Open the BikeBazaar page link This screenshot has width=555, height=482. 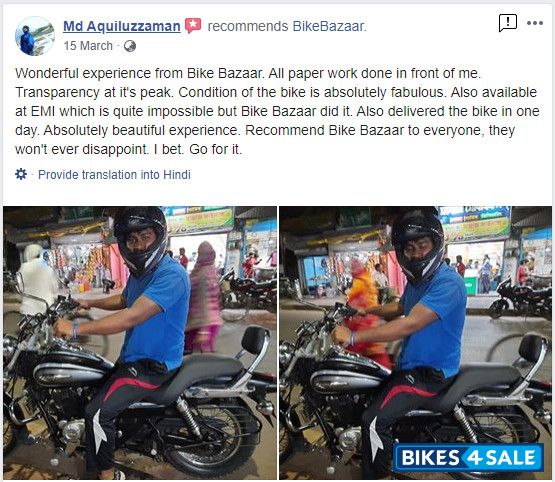tap(329, 26)
